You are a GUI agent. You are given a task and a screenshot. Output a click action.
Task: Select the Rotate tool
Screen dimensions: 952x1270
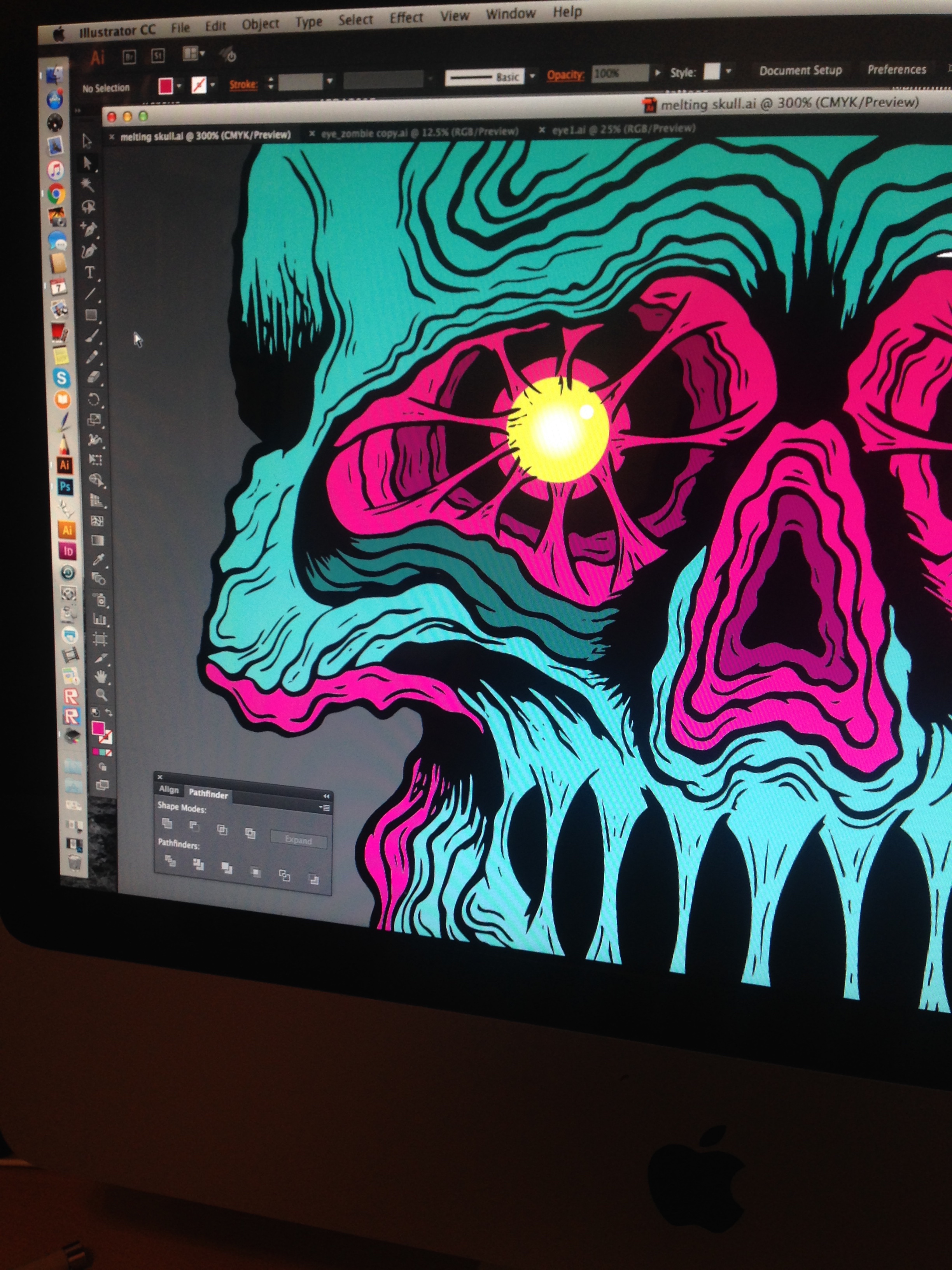click(94, 399)
